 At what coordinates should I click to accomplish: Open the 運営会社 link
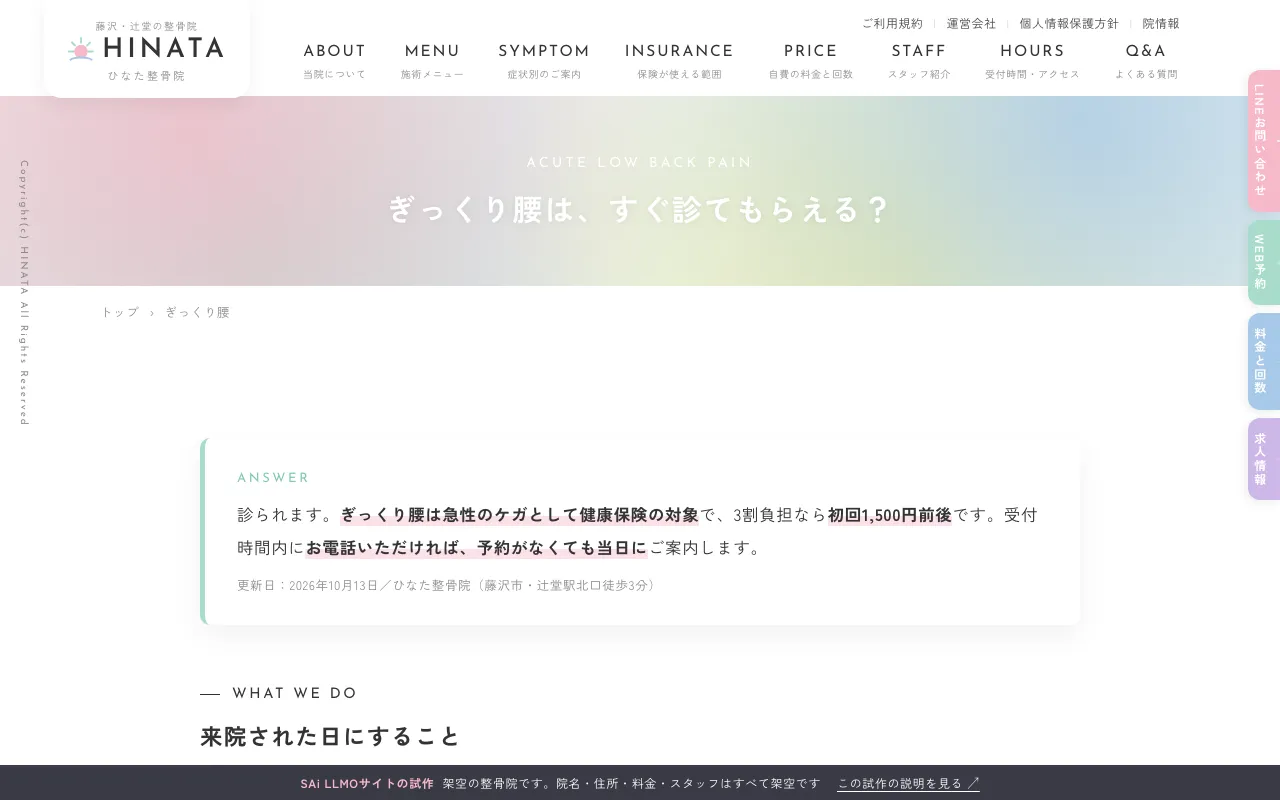point(971,23)
